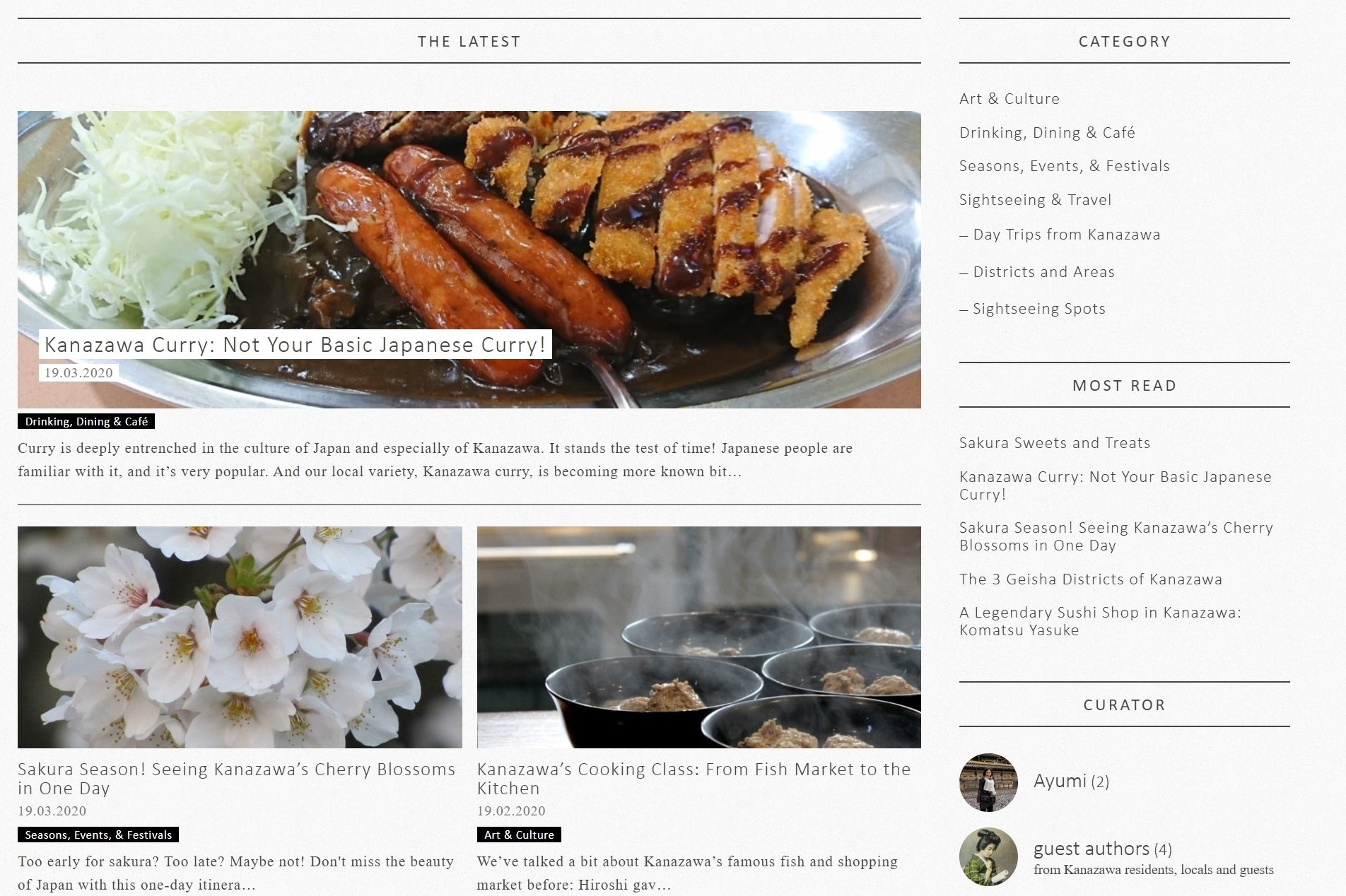Read Sakura Sweets and Treats article
This screenshot has height=896, width=1346.
tap(1054, 443)
